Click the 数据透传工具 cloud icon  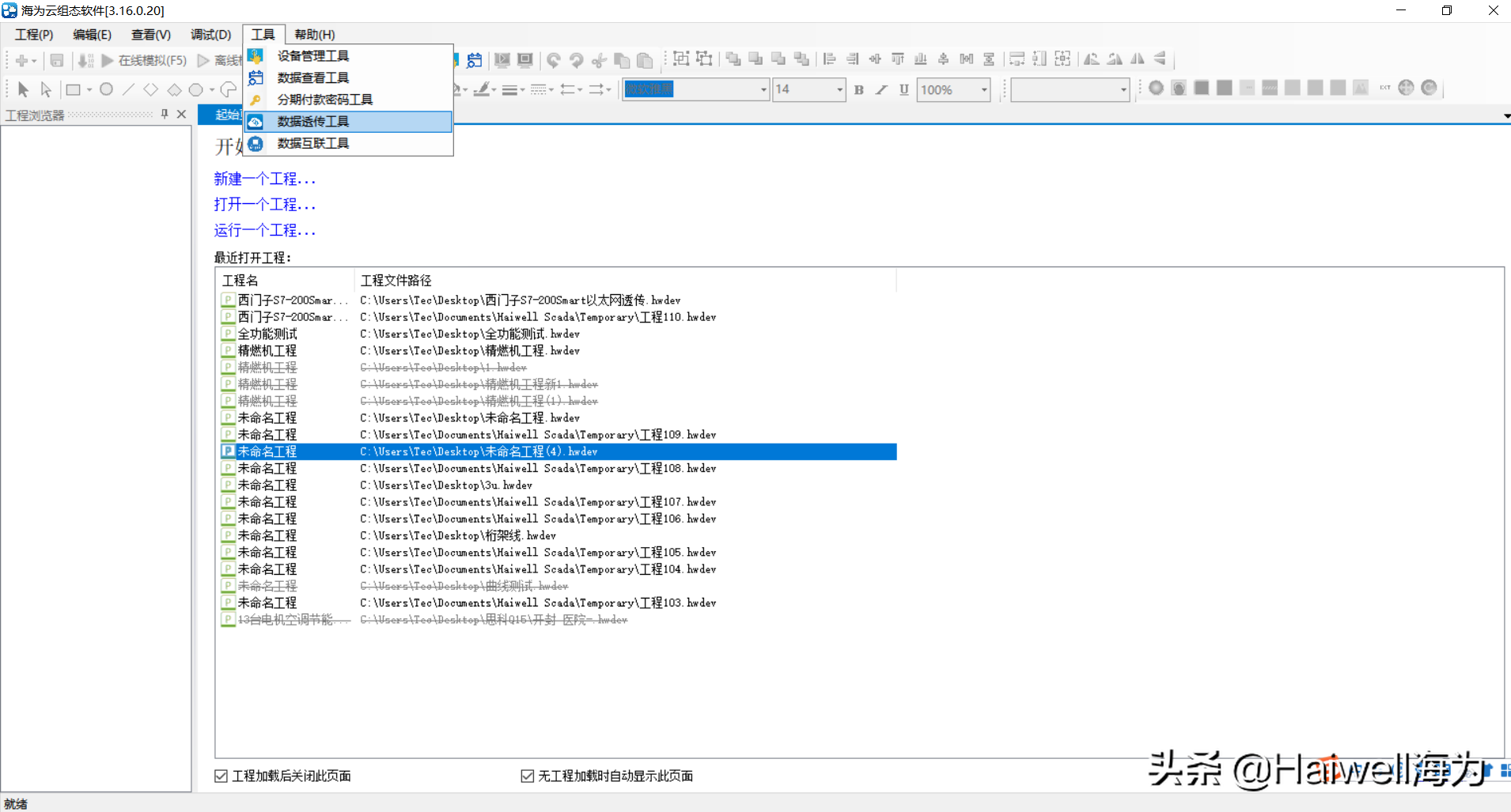(x=256, y=121)
